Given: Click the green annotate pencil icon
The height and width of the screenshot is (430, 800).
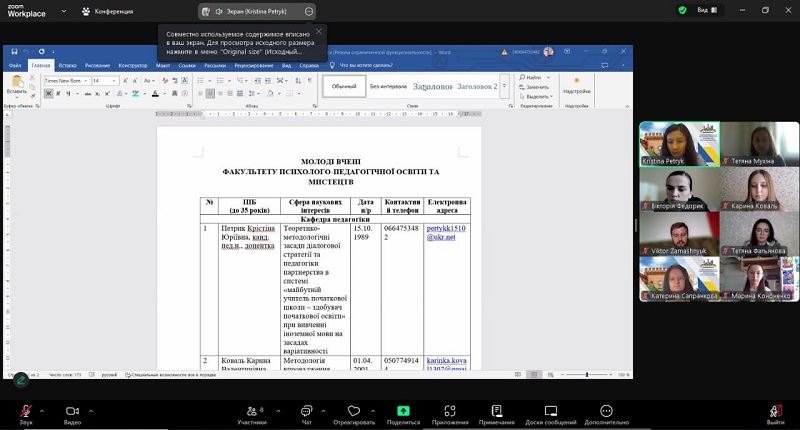Looking at the screenshot, I should (x=21, y=380).
